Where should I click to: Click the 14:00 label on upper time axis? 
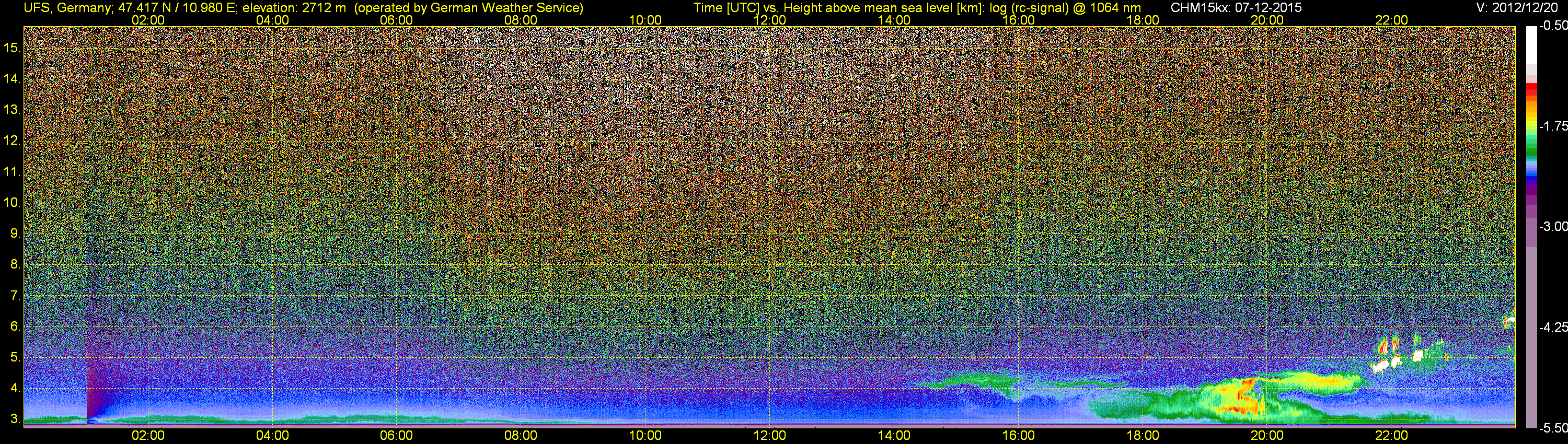[894, 20]
